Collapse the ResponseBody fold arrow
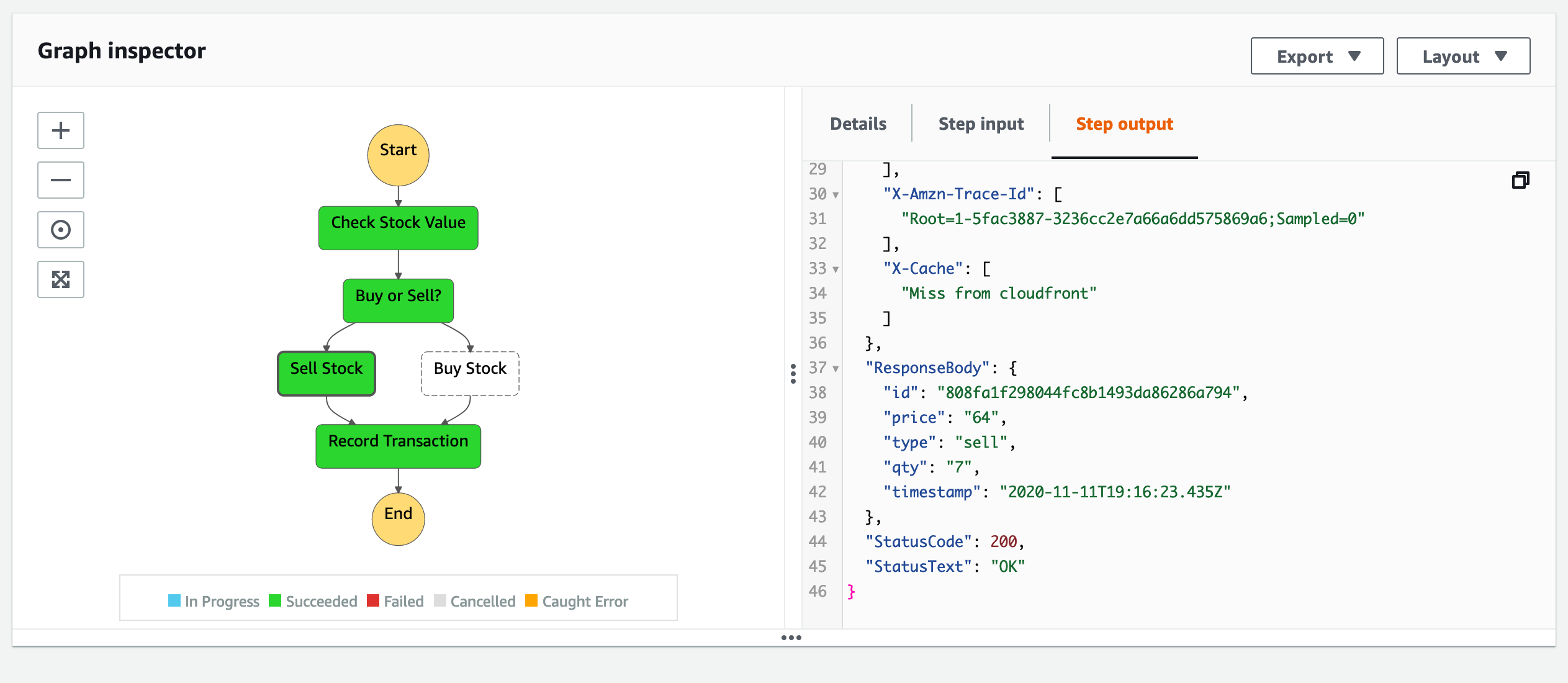This screenshot has width=1568, height=683. click(836, 369)
